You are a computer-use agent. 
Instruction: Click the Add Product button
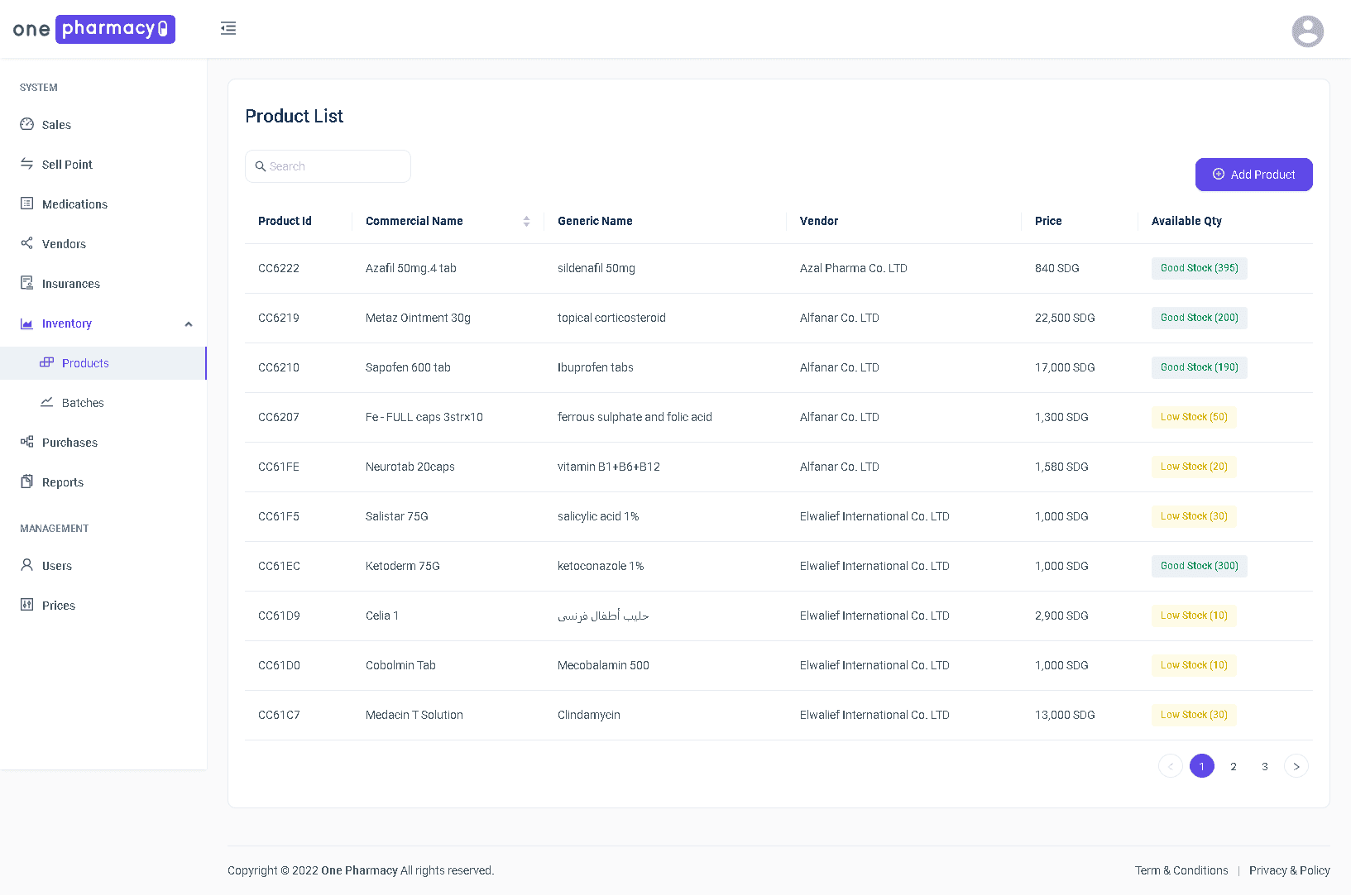coord(1253,175)
